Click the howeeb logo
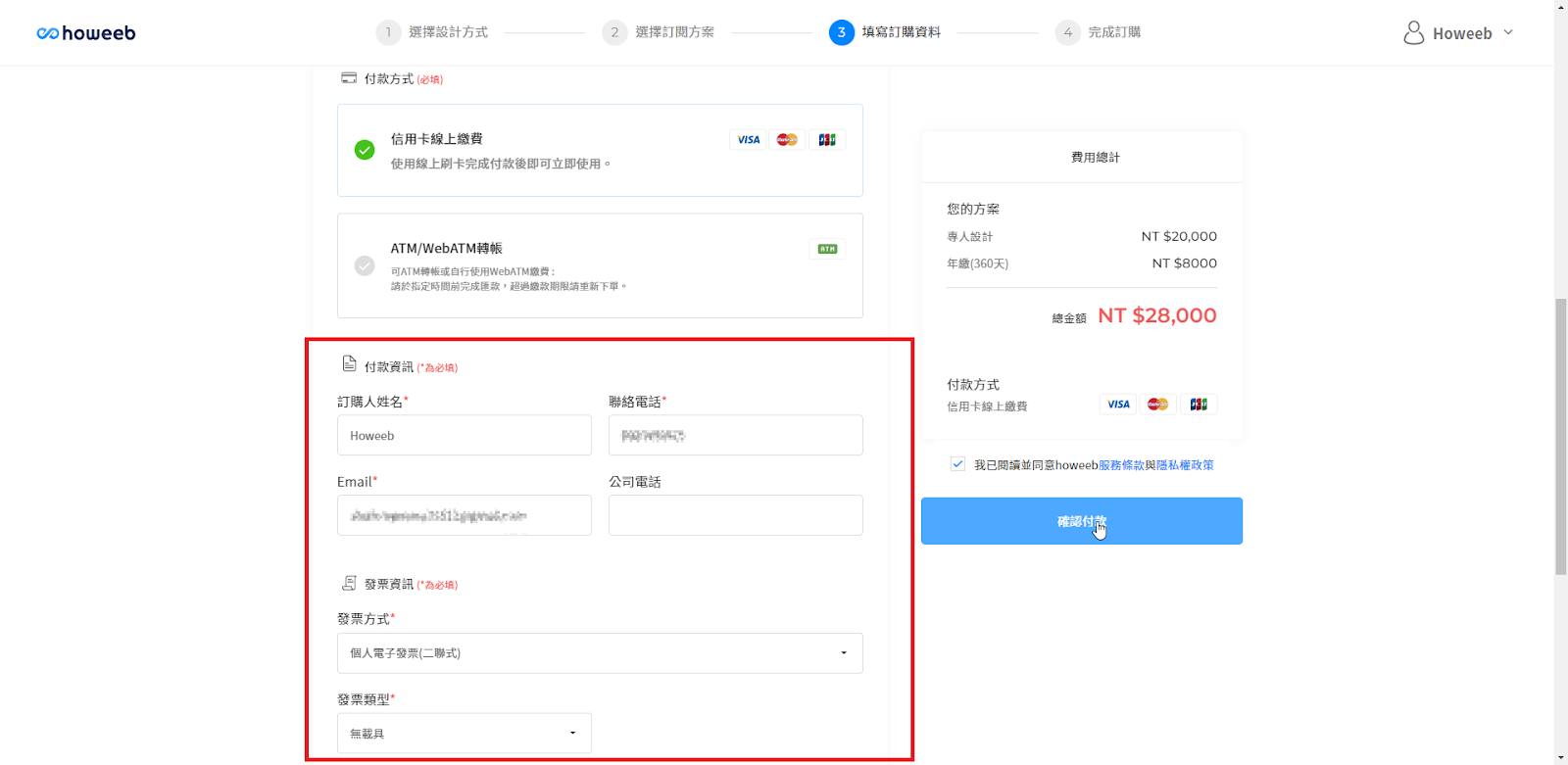The width and height of the screenshot is (1568, 765). coord(86,33)
